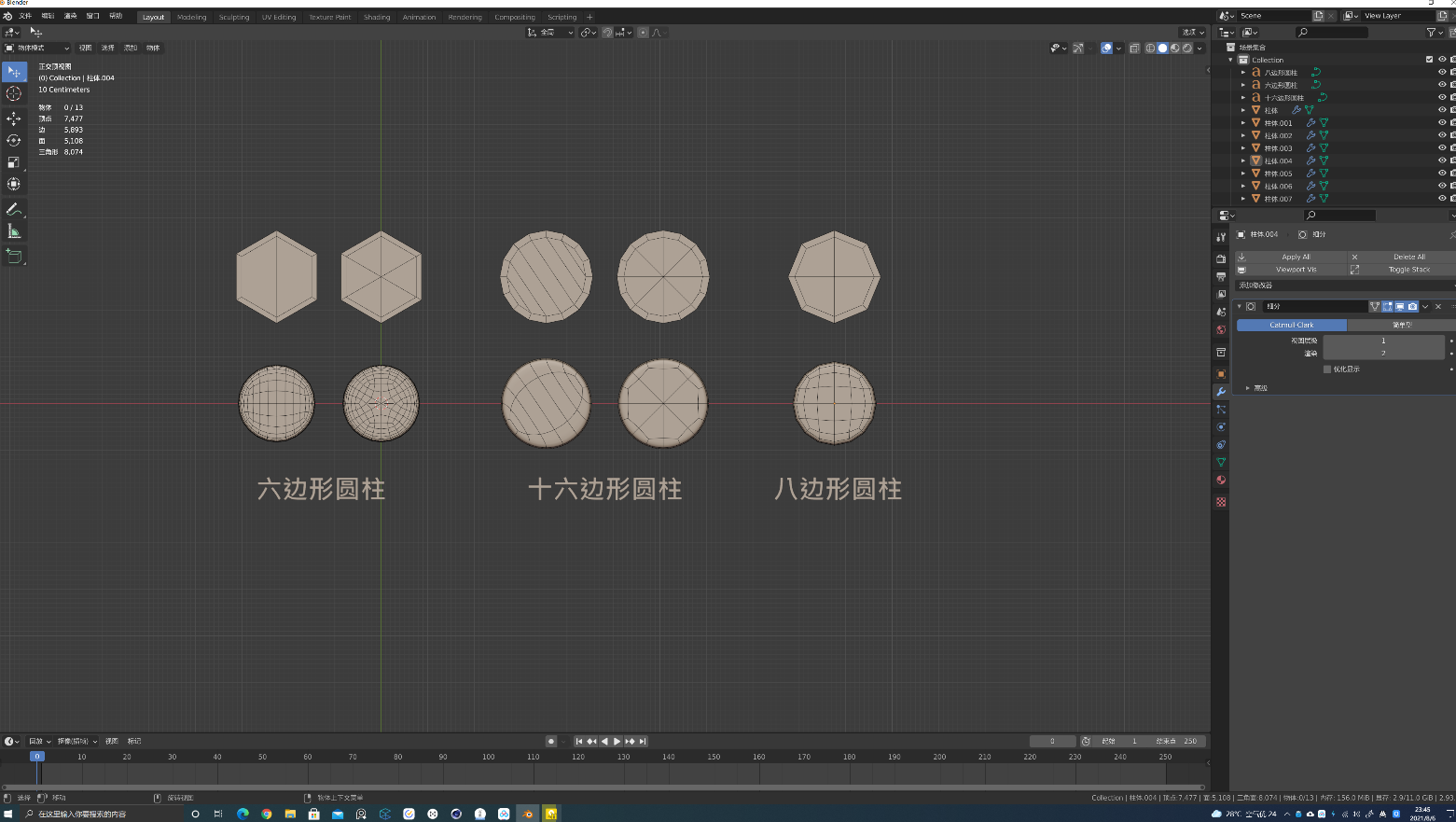Open the Physics properties tab
The image size is (1456, 822).
click(1221, 427)
